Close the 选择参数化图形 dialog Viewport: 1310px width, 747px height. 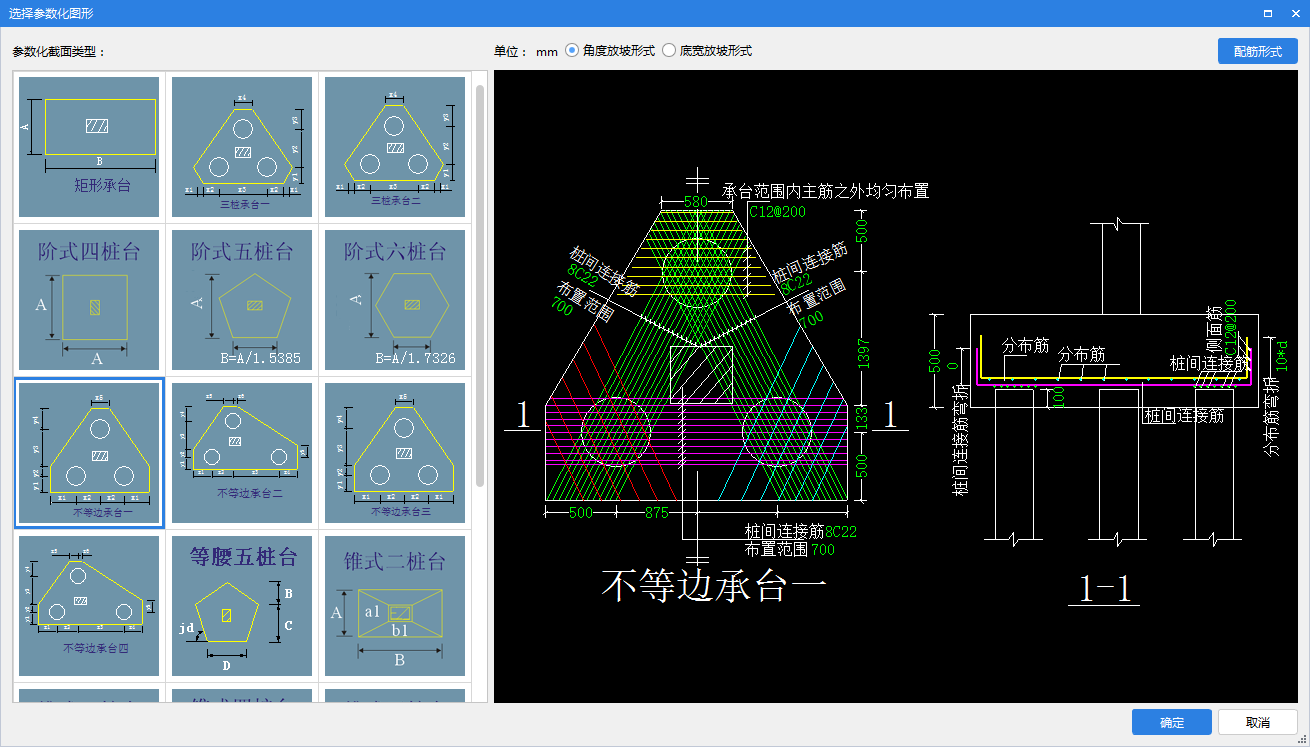pyautogui.click(x=1295, y=13)
